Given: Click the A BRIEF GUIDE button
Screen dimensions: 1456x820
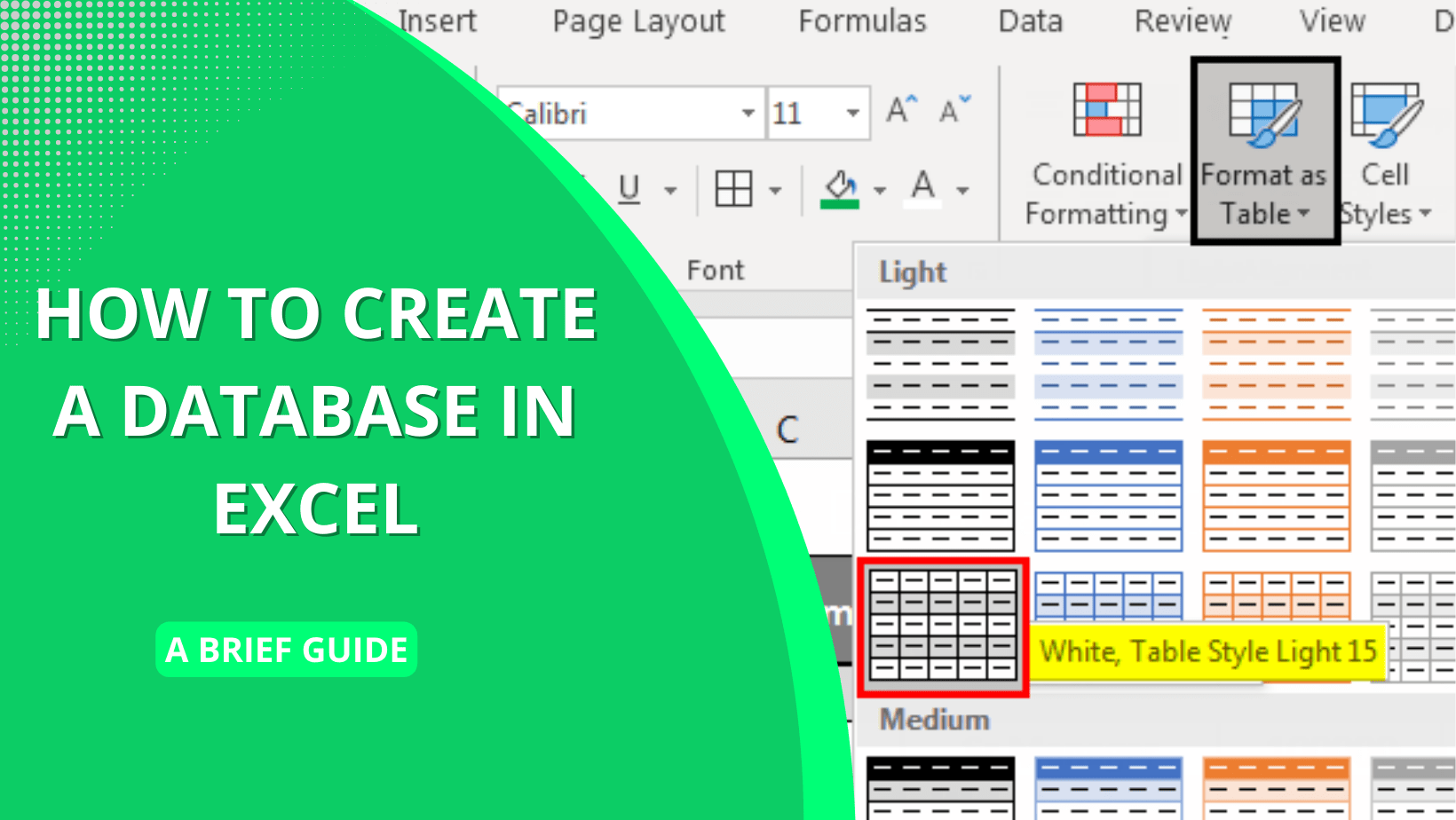Looking at the screenshot, I should pos(286,650).
